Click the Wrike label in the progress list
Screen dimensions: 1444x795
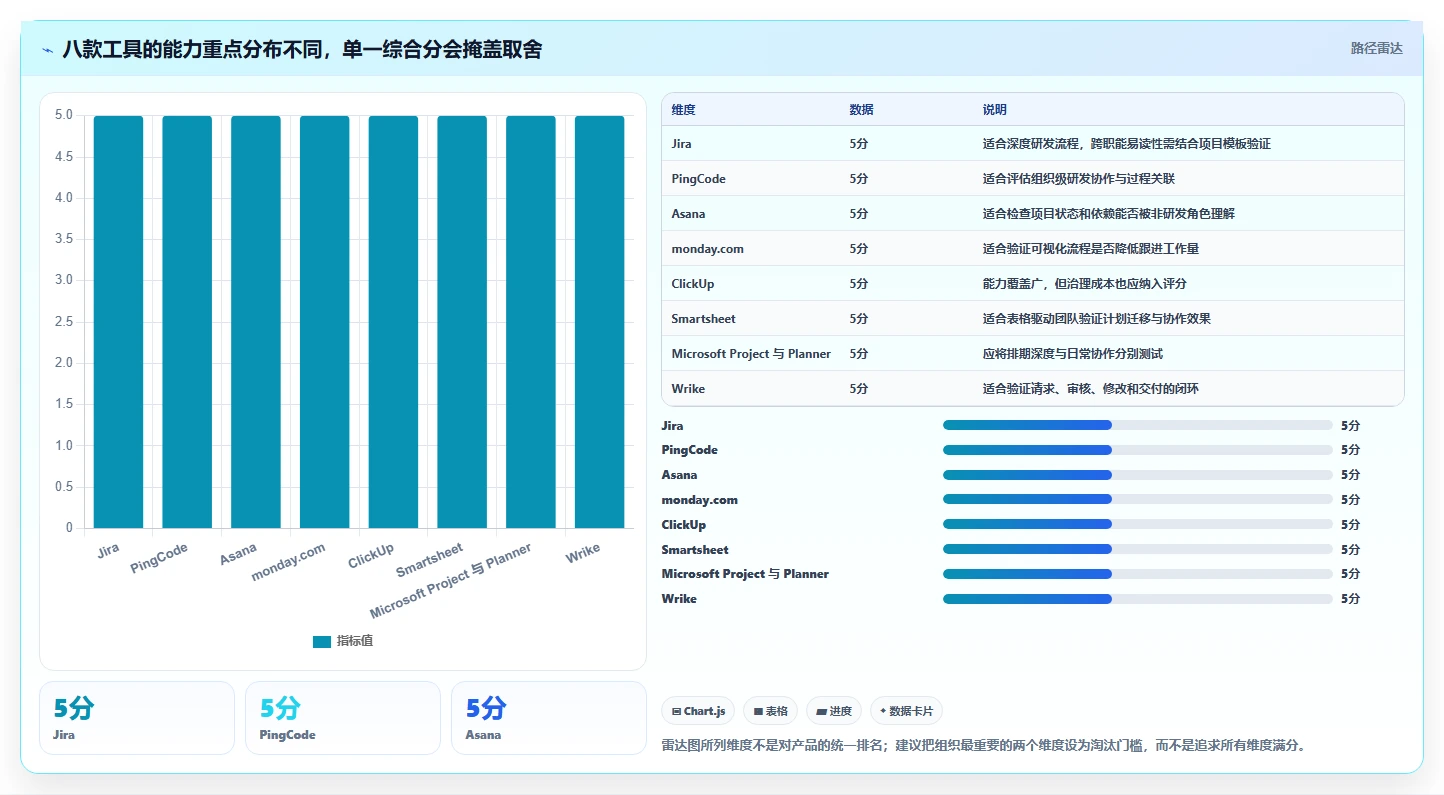pos(679,599)
